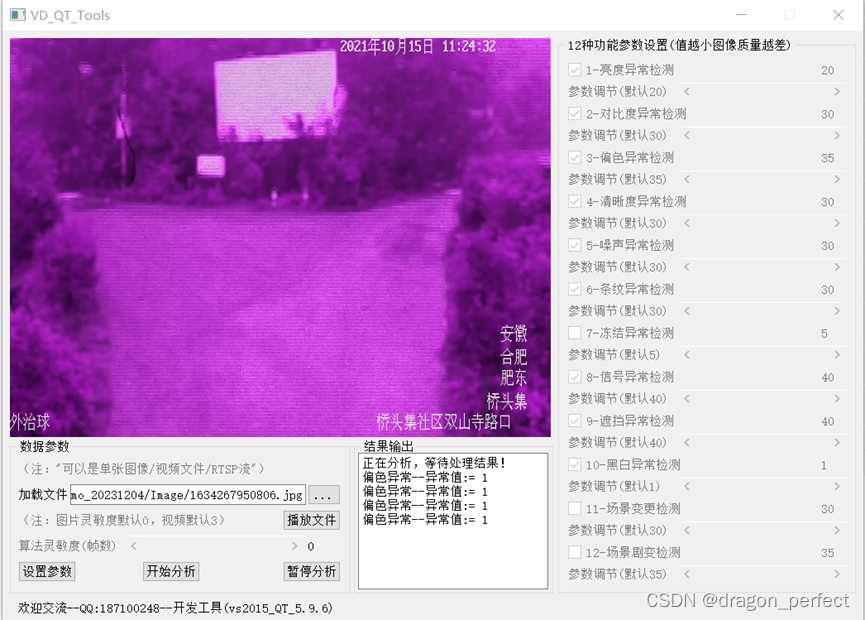Minimize the VD_QT_Tools window
This screenshot has width=865, height=620.
[x=741, y=15]
